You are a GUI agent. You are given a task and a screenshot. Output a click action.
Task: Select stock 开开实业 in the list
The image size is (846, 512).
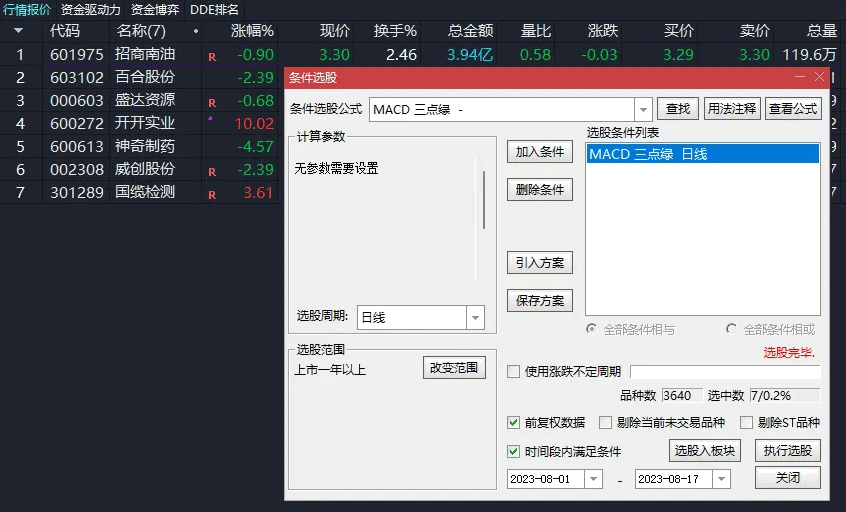pos(145,123)
